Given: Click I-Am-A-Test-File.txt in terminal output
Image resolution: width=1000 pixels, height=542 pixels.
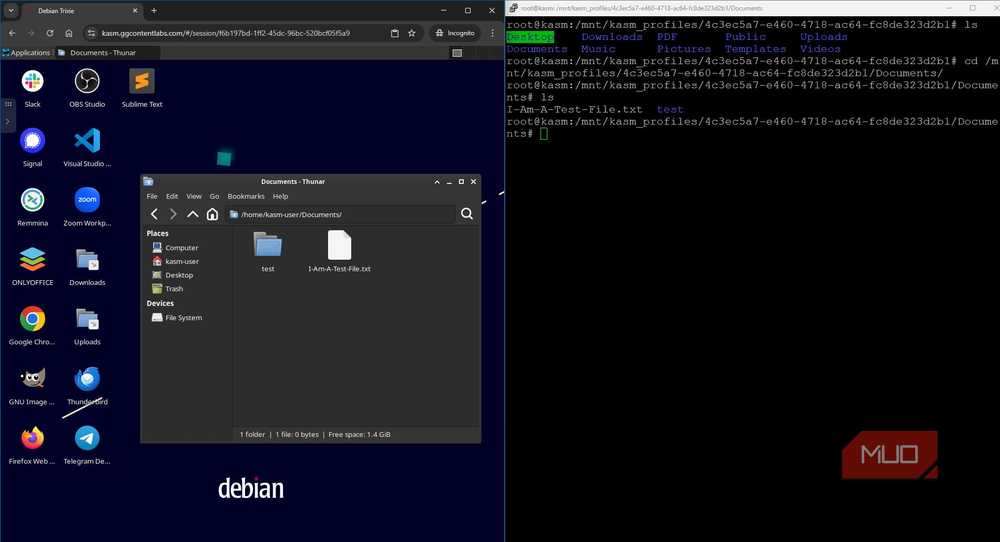Looking at the screenshot, I should click(x=574, y=110).
